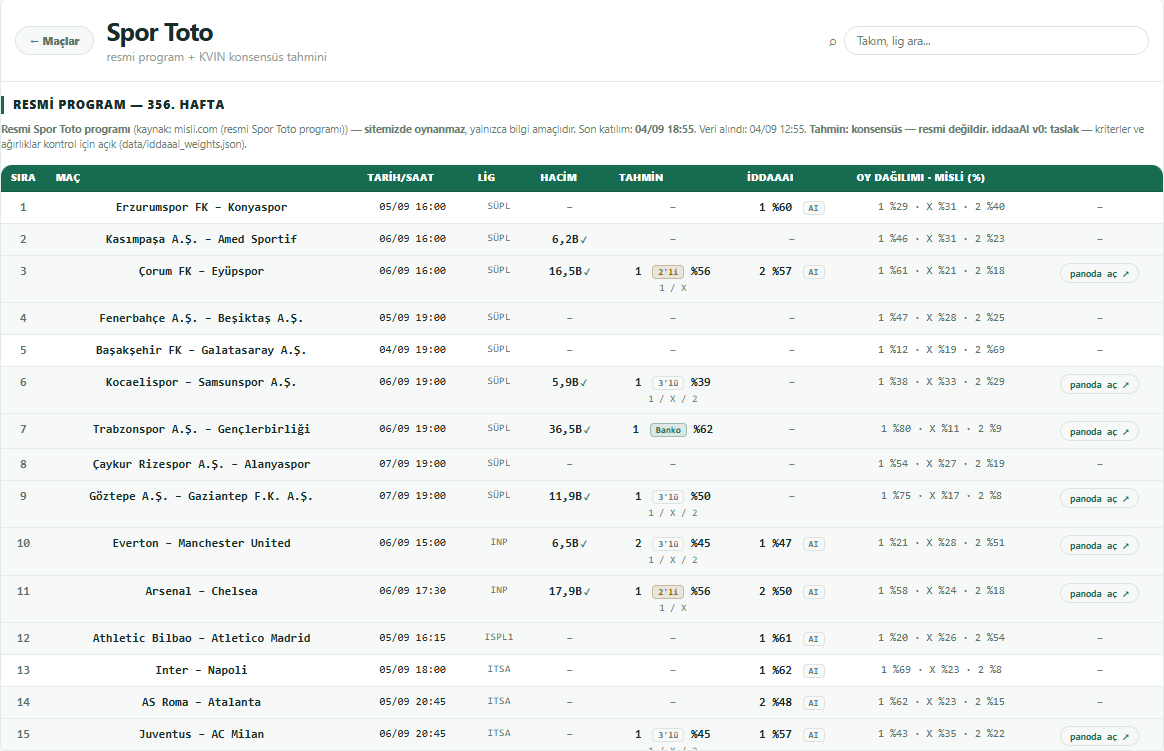This screenshot has height=751, width=1164.
Task: Select the Kasımpaşa A.Ş. – Amed Sportif match
Action: pos(201,239)
